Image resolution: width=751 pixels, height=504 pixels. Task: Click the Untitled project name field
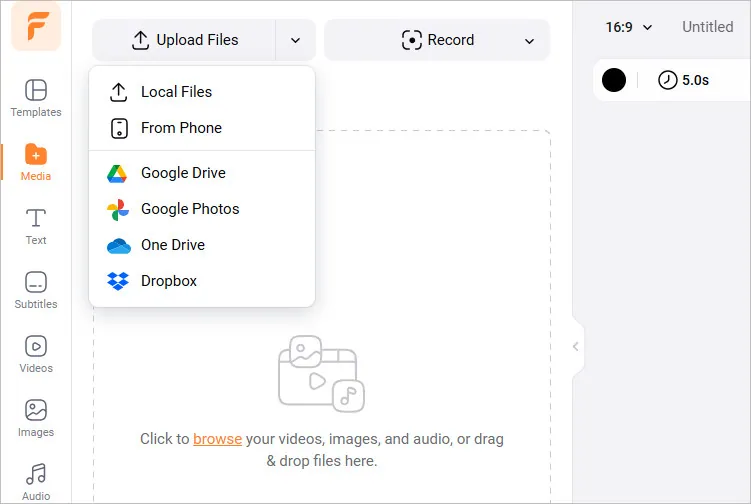point(707,27)
